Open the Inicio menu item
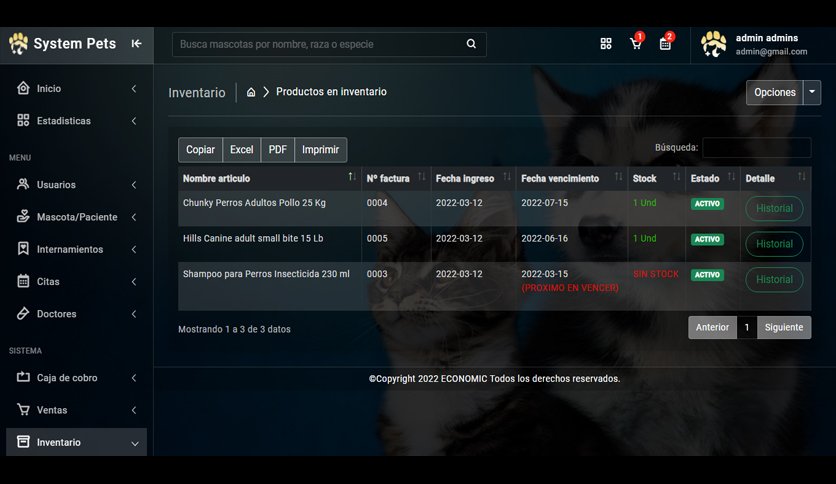This screenshot has height=484, width=836. [x=76, y=88]
